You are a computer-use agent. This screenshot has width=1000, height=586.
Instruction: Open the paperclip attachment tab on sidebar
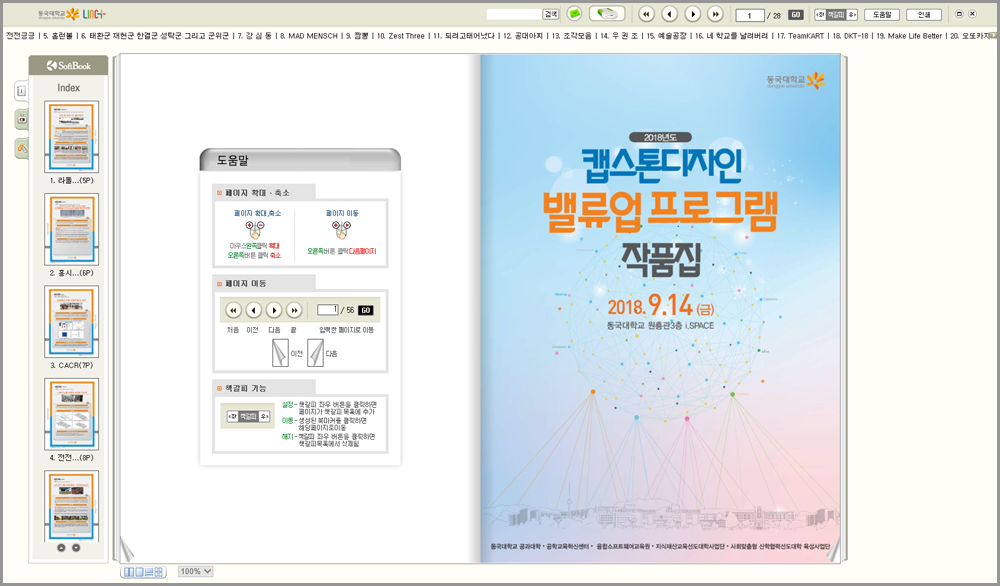pos(22,149)
